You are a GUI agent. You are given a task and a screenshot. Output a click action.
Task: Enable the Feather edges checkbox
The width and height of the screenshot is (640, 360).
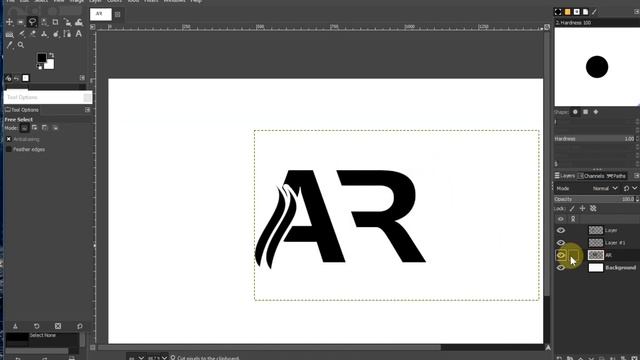point(9,149)
